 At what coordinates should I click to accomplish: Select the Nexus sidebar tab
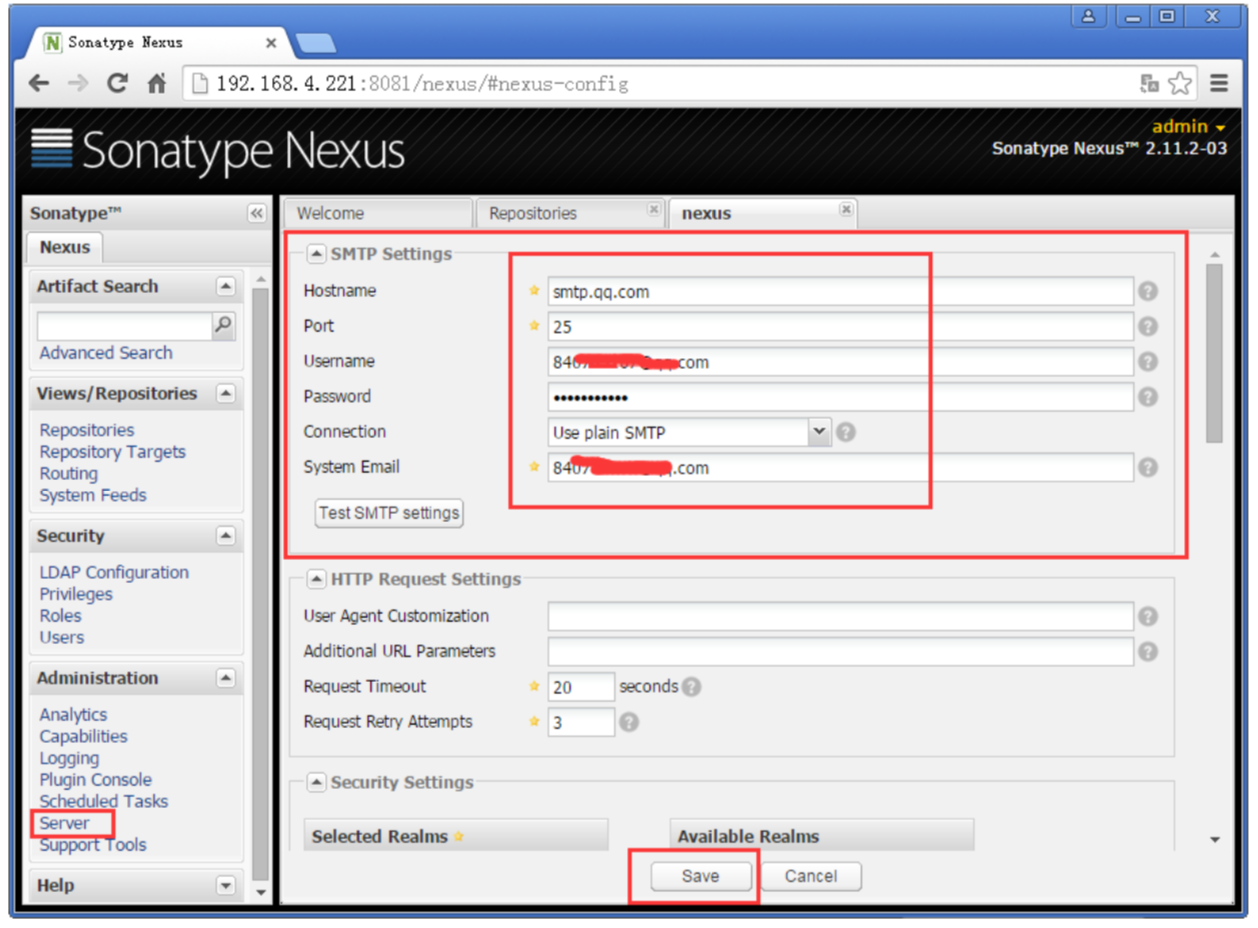tap(65, 247)
